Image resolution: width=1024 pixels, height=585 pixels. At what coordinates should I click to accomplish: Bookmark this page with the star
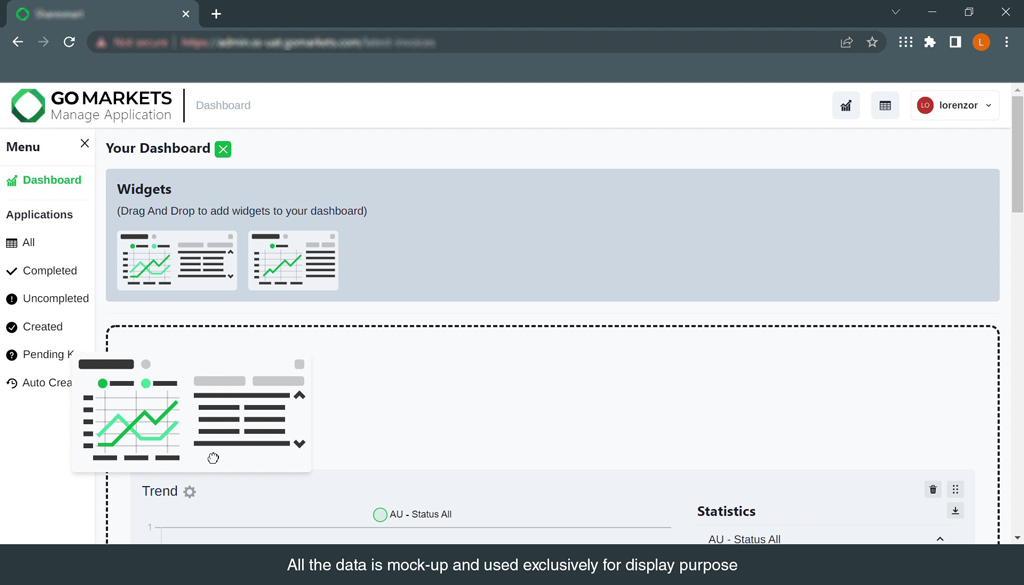872,42
